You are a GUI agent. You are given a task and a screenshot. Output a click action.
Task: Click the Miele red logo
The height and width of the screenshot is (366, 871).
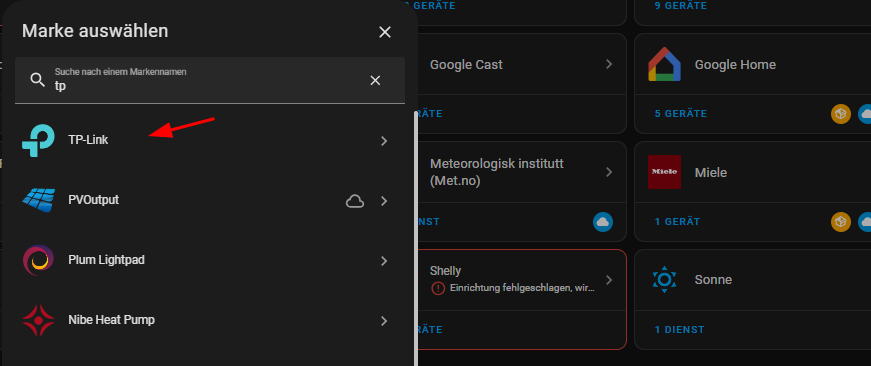[x=664, y=172]
